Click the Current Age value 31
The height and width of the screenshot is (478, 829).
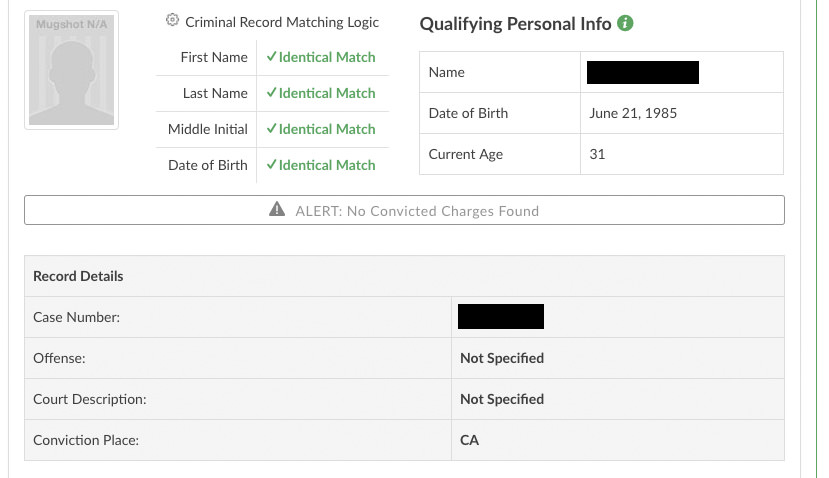click(x=598, y=154)
